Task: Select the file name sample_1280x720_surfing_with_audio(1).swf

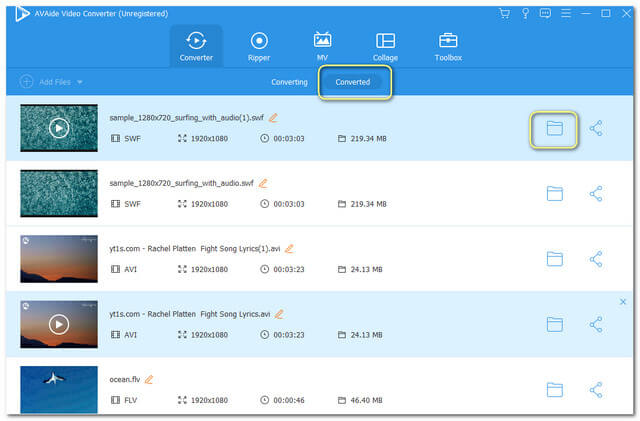Action: (187, 118)
